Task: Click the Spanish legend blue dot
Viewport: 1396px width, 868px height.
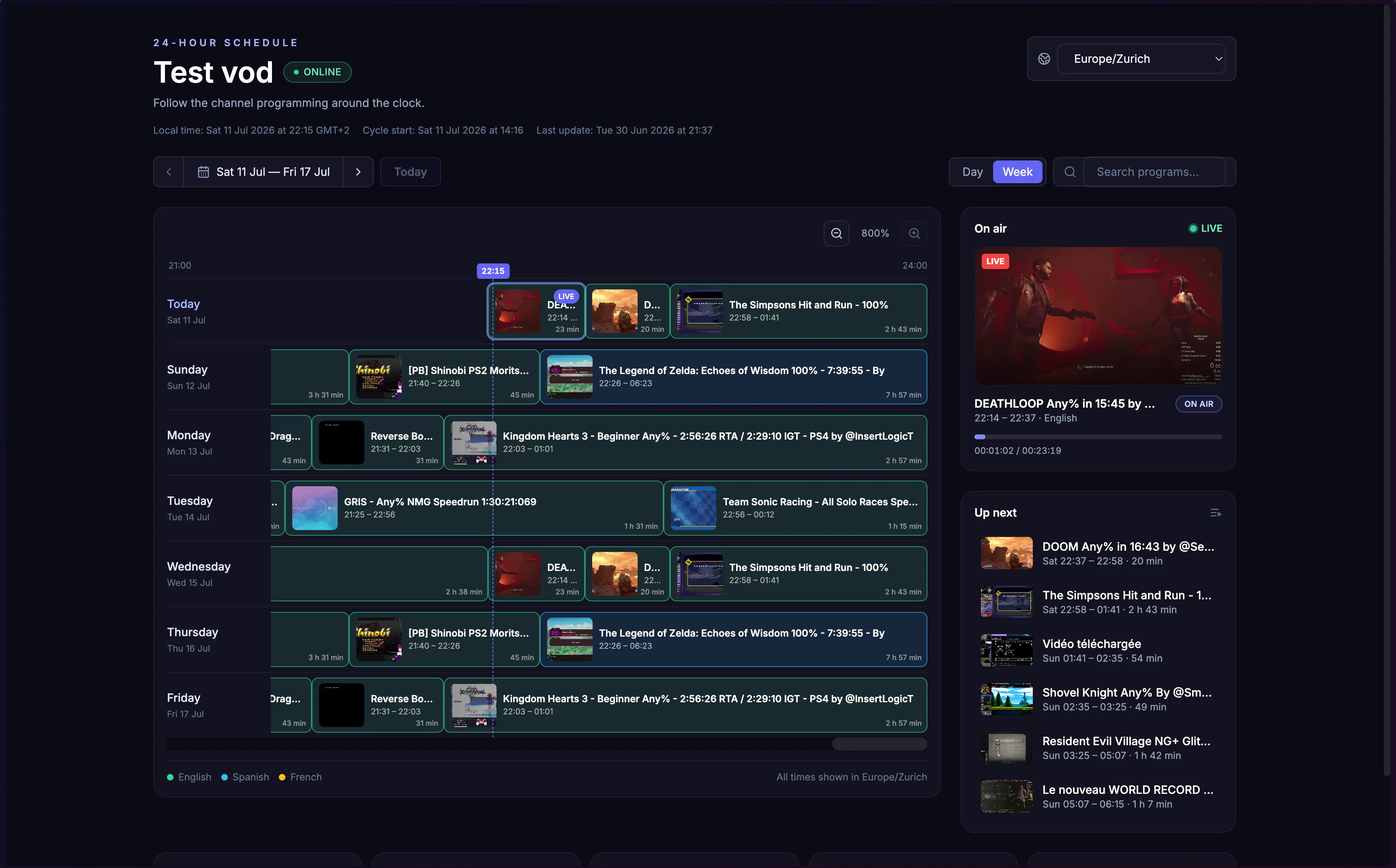Action: (x=225, y=777)
